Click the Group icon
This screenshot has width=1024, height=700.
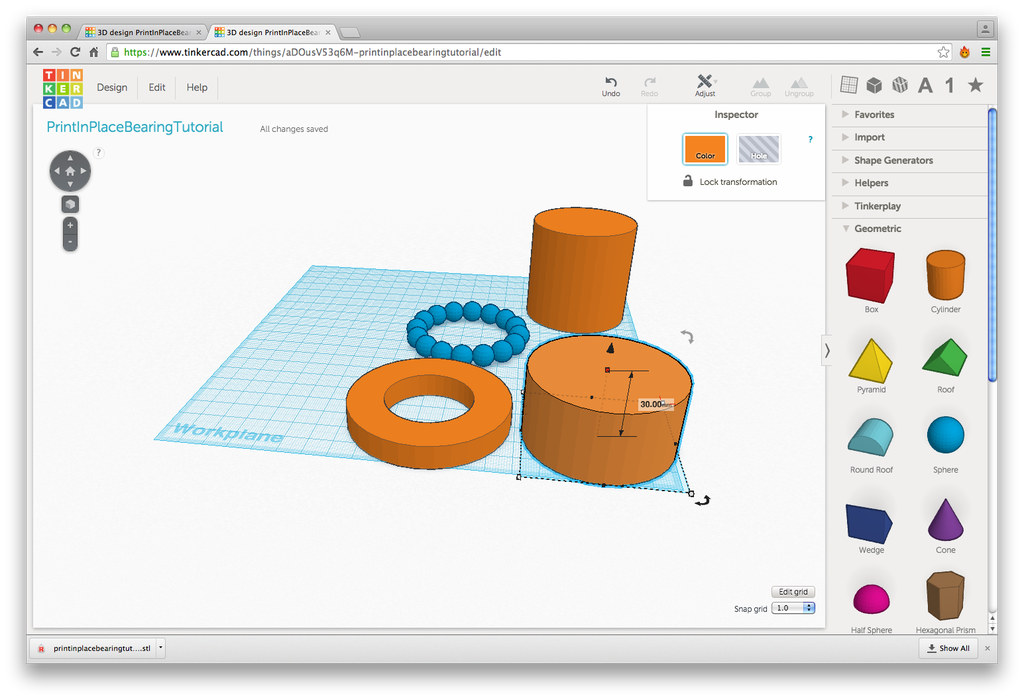coord(760,87)
